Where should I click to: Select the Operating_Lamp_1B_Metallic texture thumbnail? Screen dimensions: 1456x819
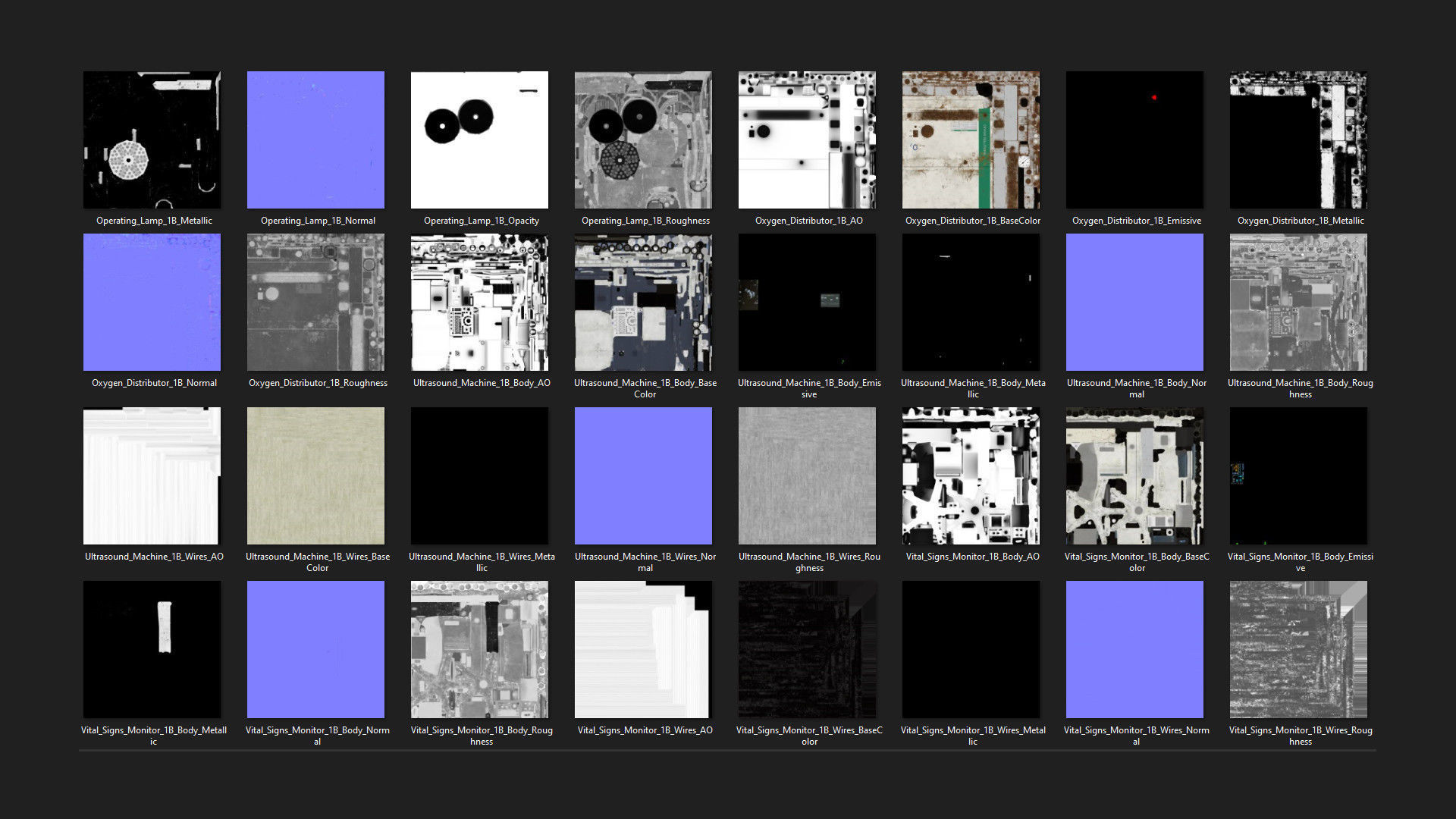pos(152,140)
